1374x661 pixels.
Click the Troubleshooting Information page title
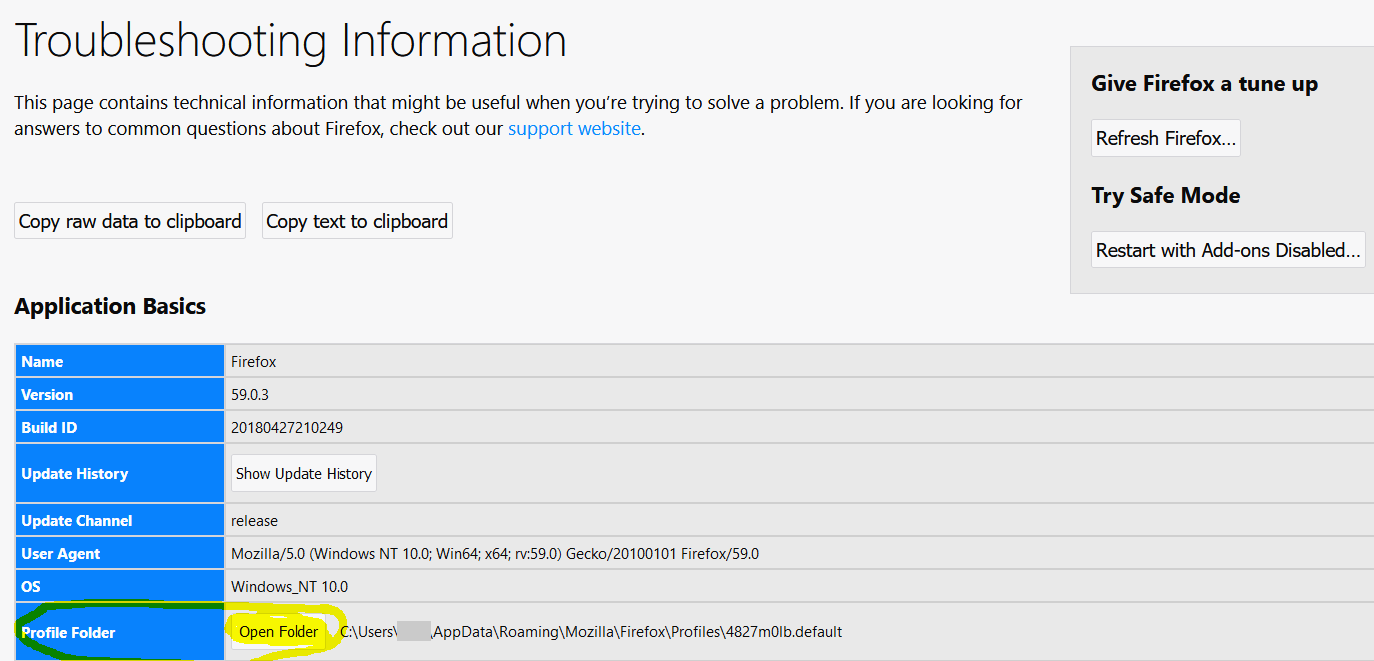(291, 41)
